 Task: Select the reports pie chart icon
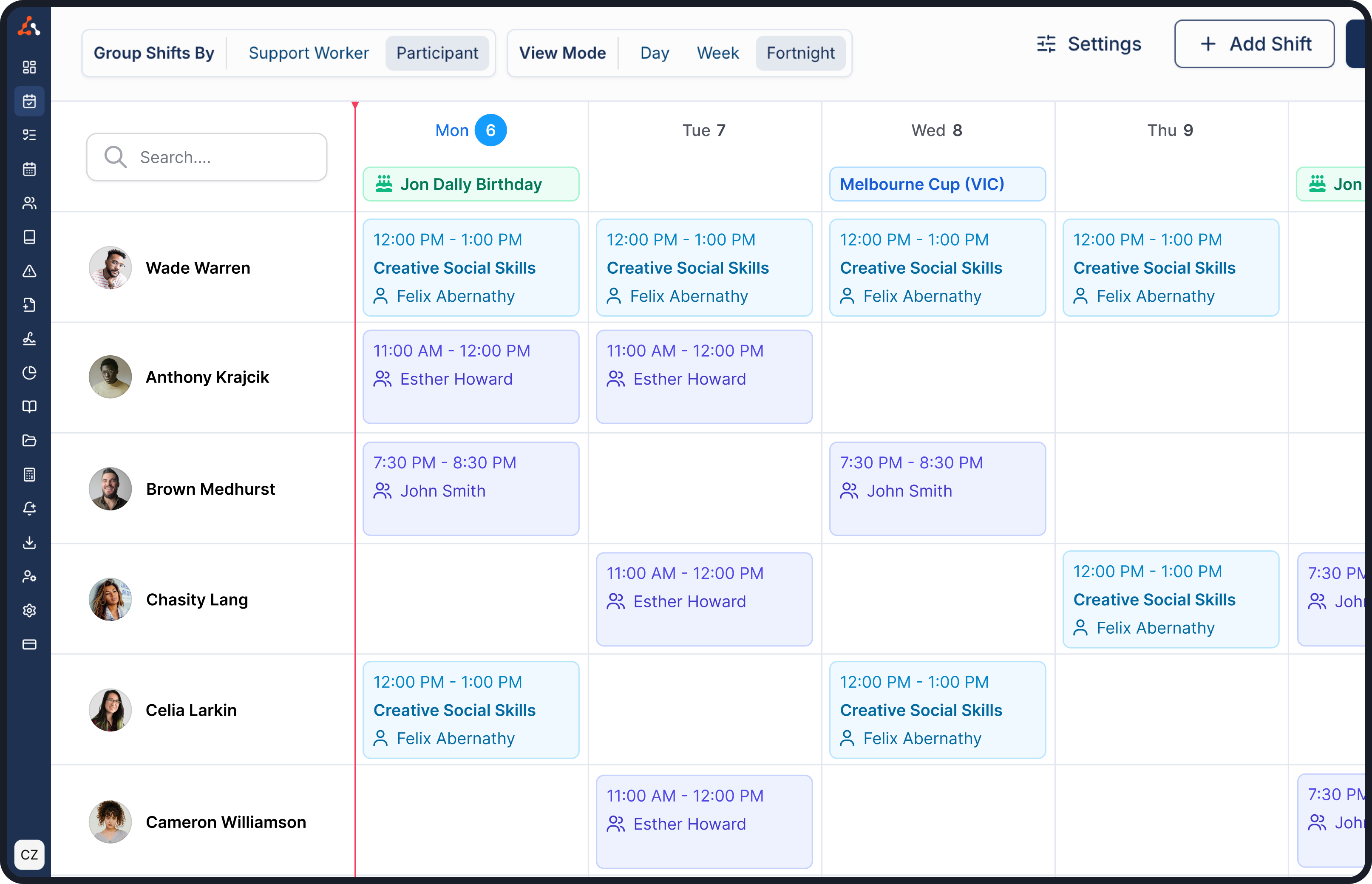tap(29, 373)
